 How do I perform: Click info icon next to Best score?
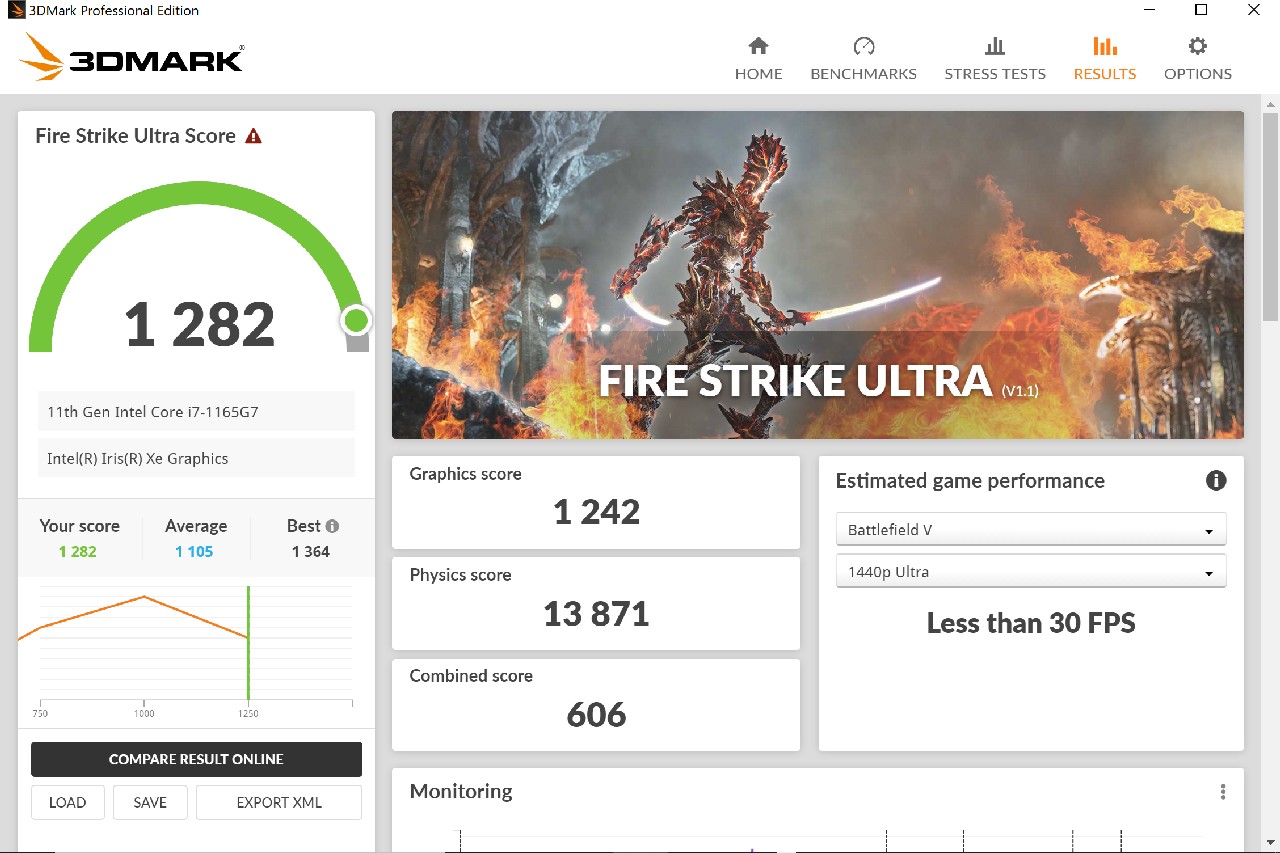coord(332,526)
